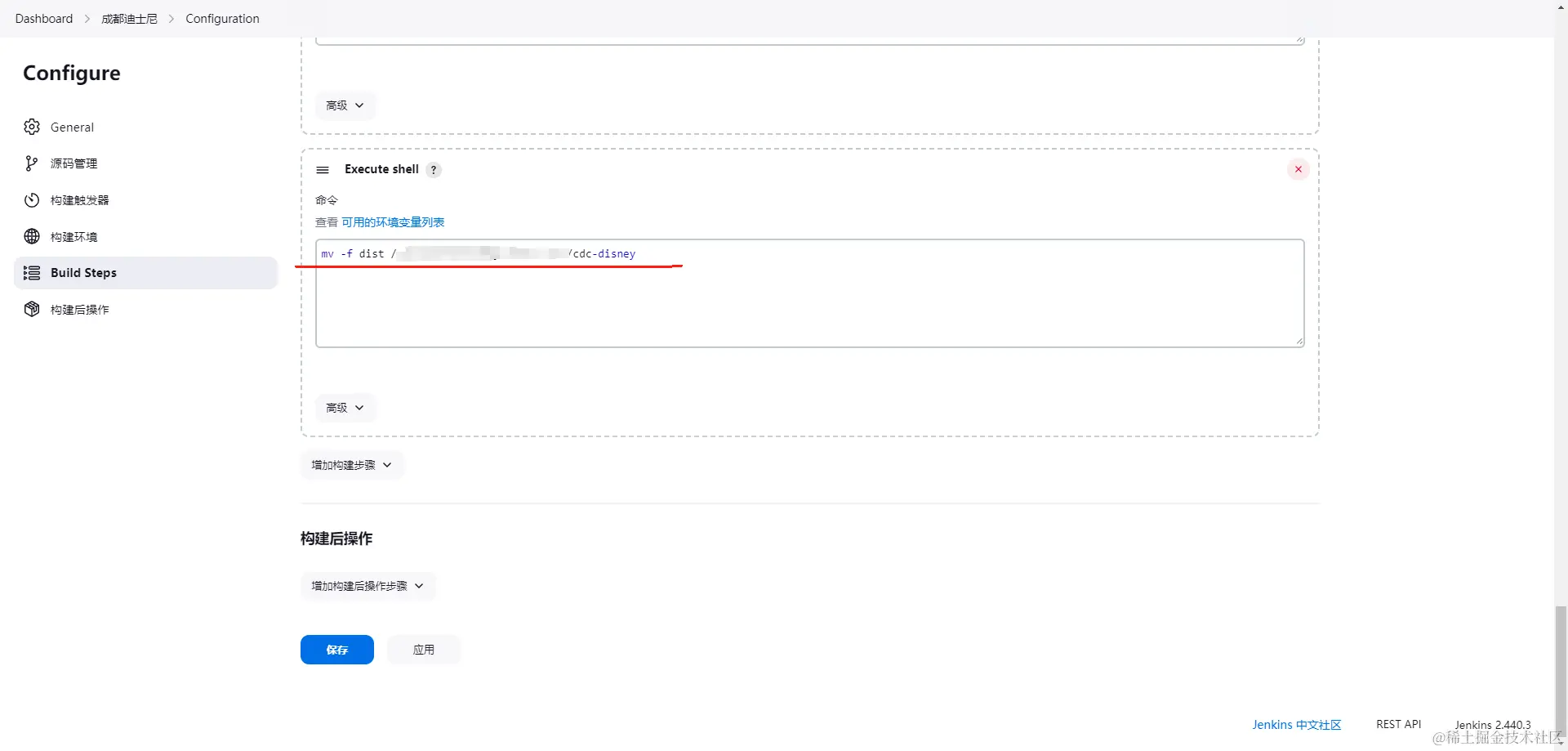Click the 源码管理 branch icon

32,163
